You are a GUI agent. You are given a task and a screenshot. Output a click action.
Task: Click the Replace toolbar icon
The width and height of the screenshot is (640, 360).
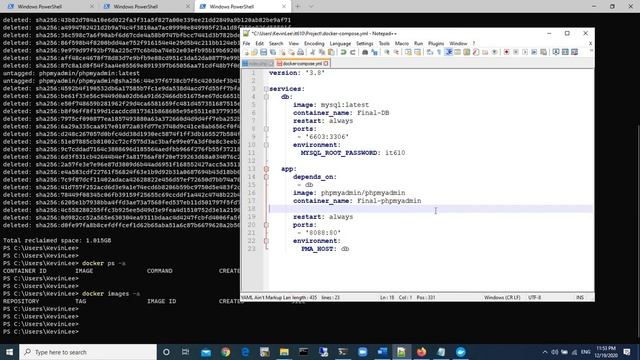(374, 52)
